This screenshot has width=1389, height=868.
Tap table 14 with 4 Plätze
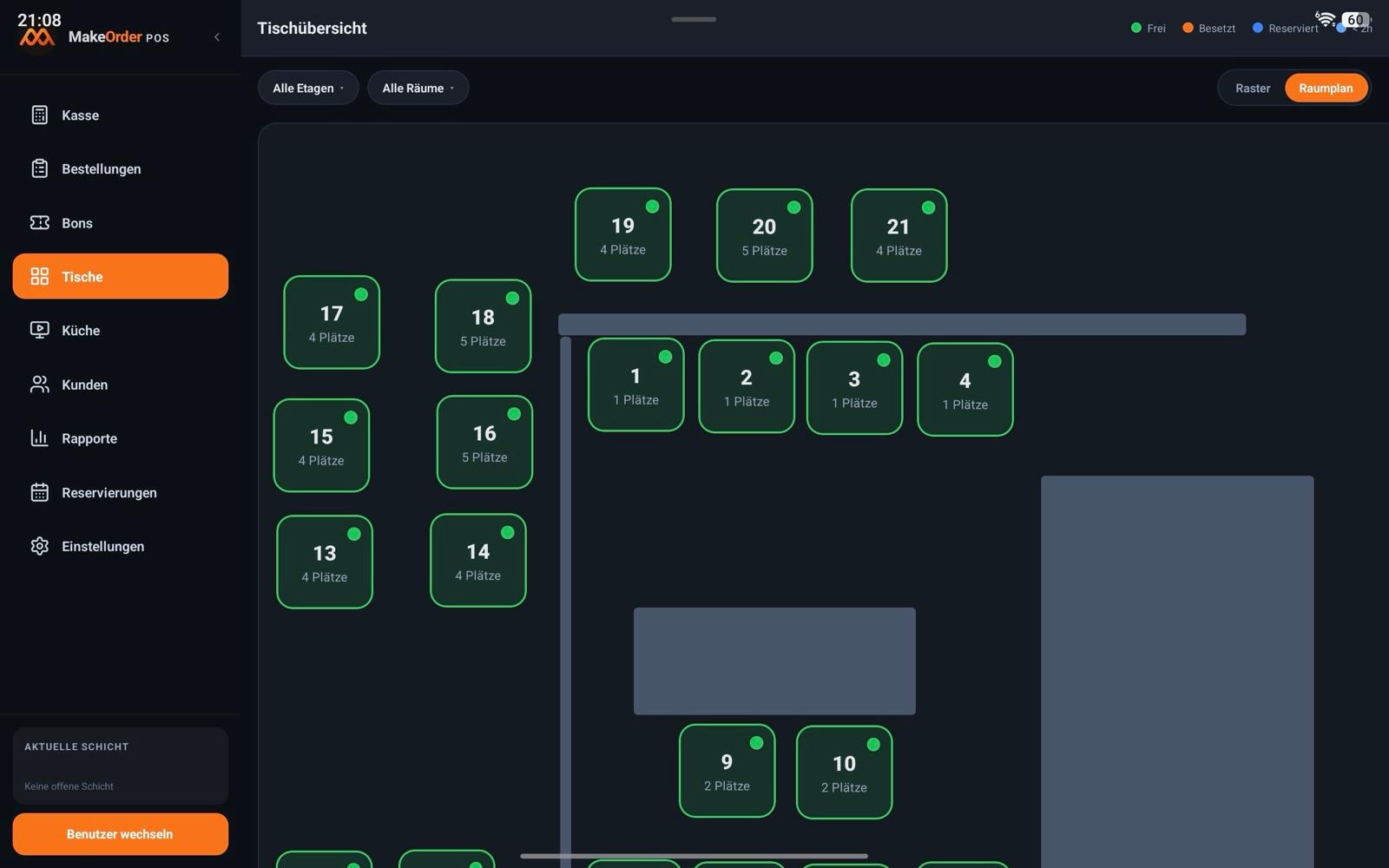[x=478, y=560]
